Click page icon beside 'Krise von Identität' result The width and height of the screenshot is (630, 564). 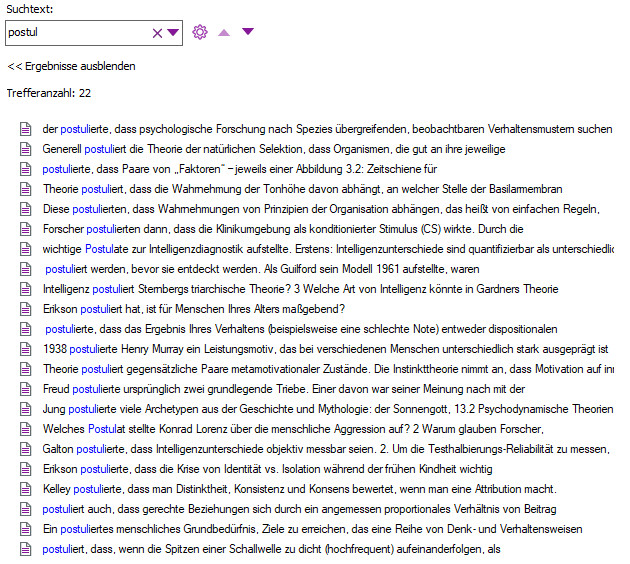(x=26, y=469)
